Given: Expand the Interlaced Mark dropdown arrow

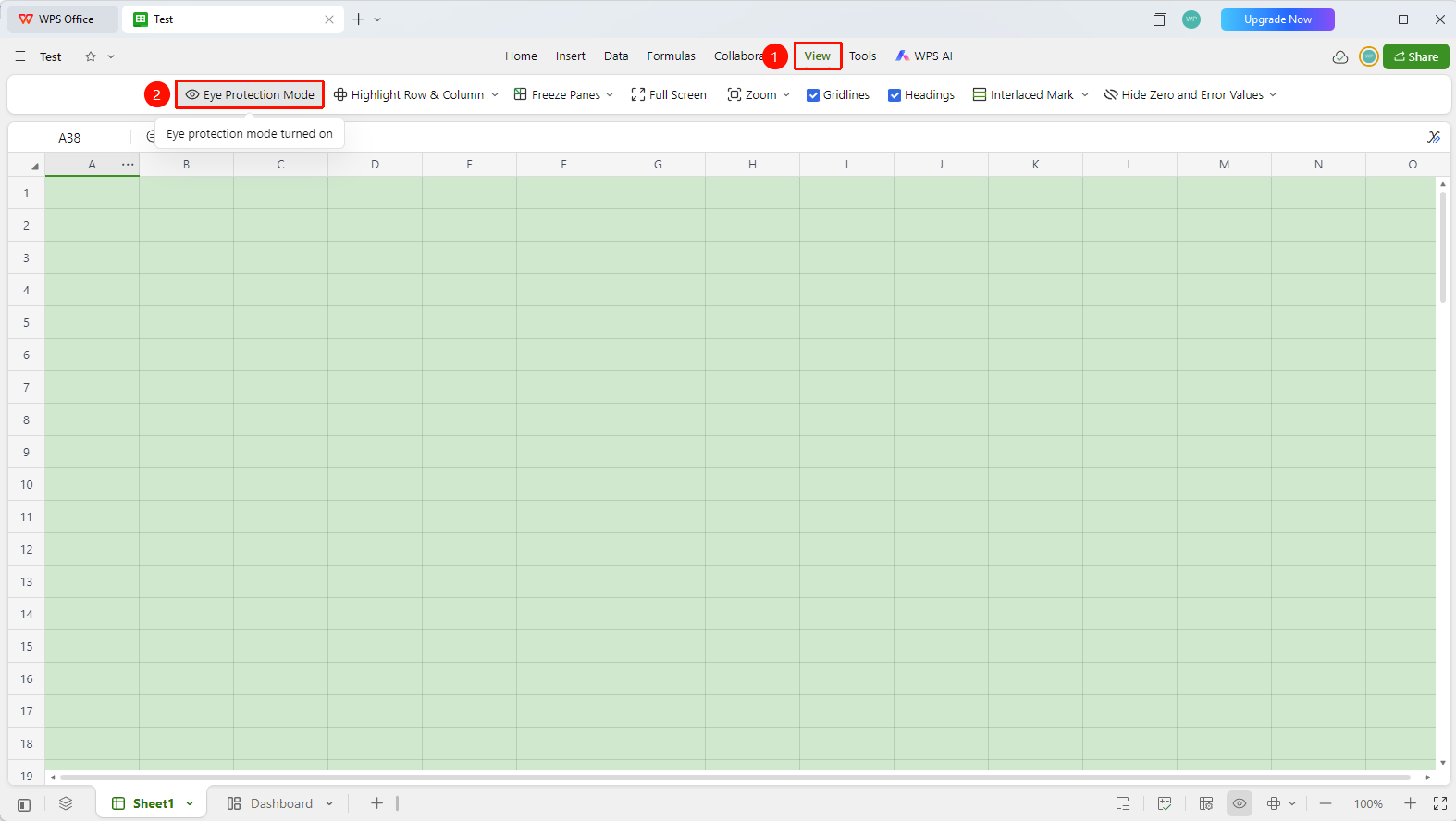Looking at the screenshot, I should tap(1085, 94).
